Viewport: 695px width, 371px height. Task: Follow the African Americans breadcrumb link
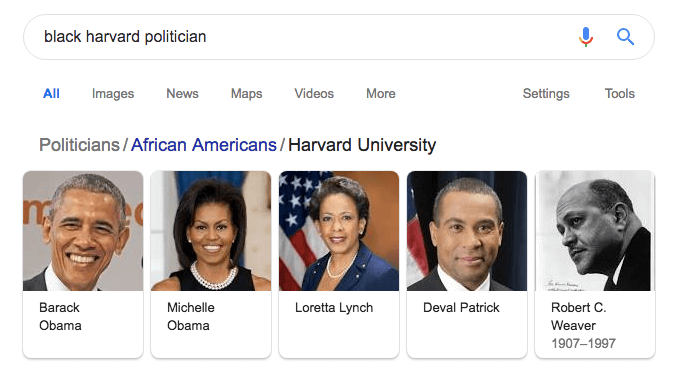[203, 145]
